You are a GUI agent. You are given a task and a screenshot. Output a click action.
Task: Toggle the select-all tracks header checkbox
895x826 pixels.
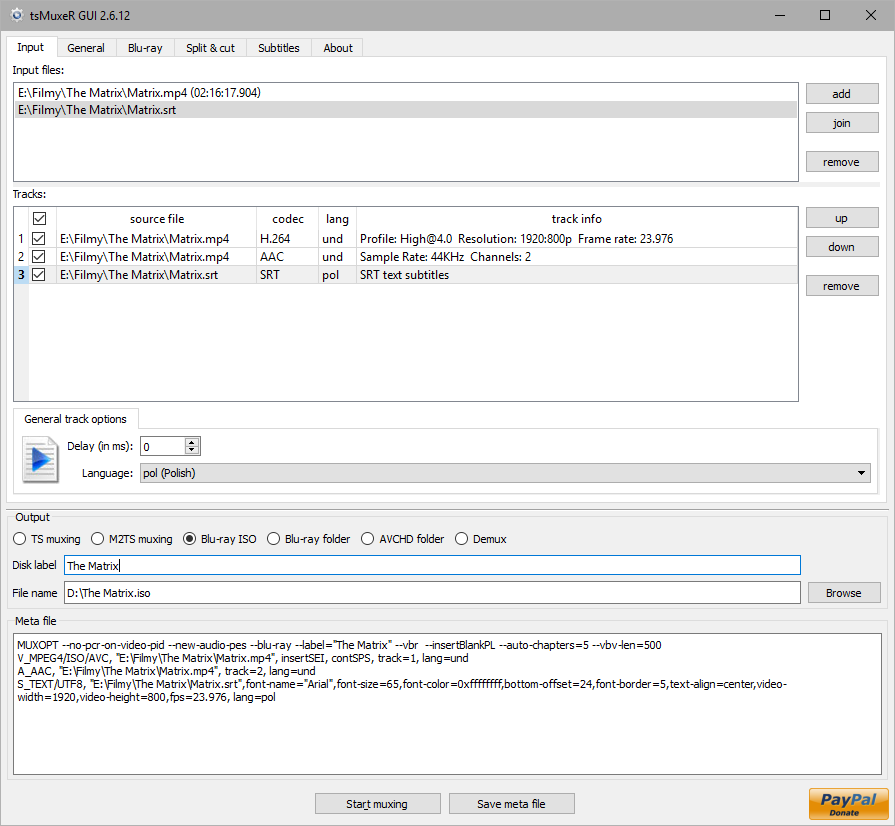point(39,219)
